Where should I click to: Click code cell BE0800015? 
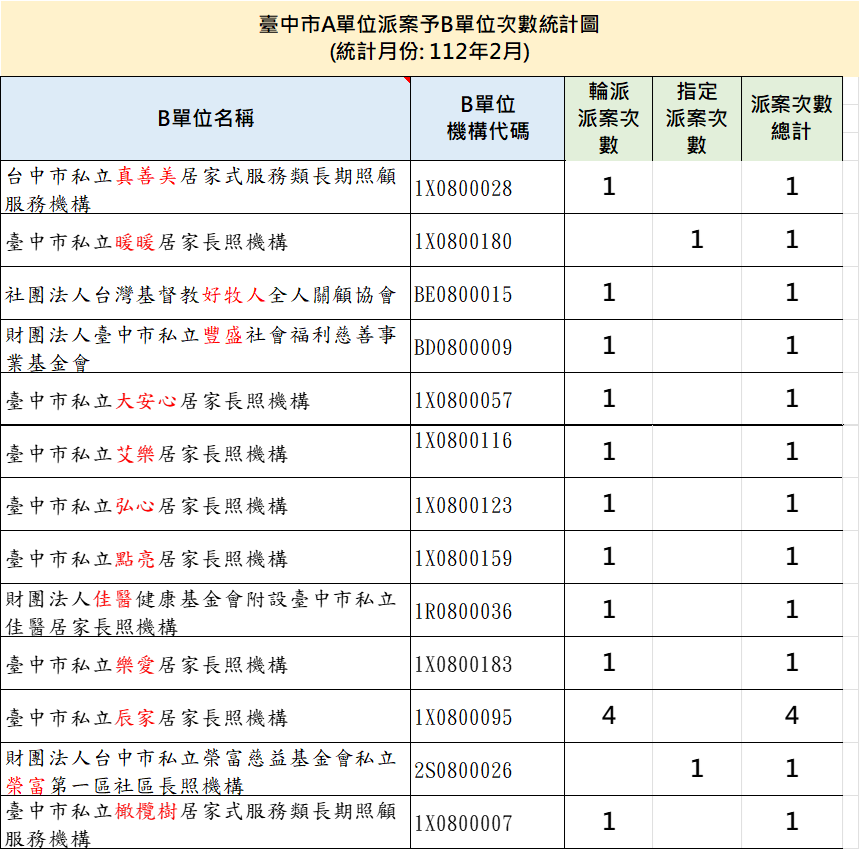pyautogui.click(x=488, y=294)
